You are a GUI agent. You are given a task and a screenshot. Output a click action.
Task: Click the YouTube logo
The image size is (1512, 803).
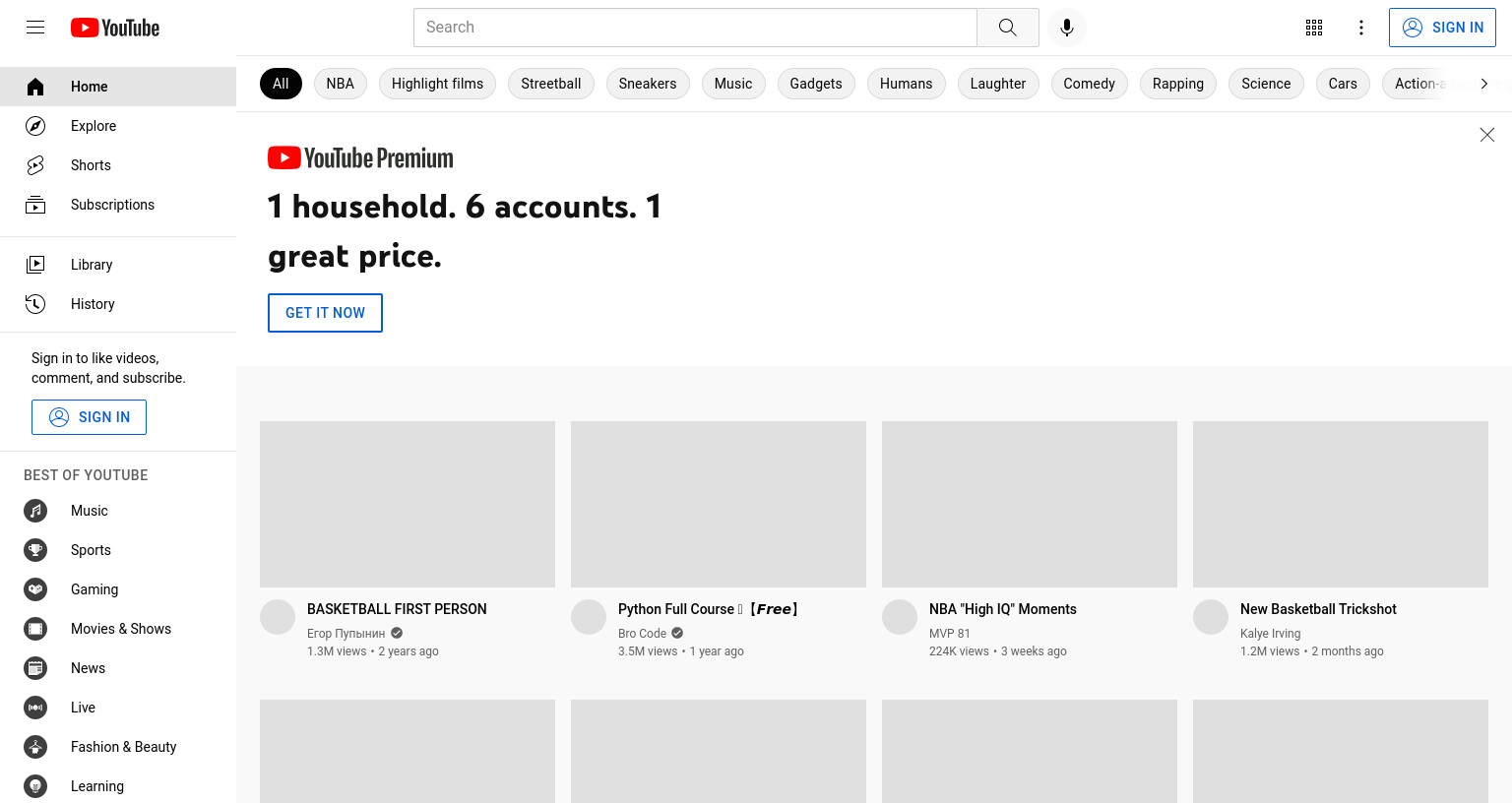115,28
